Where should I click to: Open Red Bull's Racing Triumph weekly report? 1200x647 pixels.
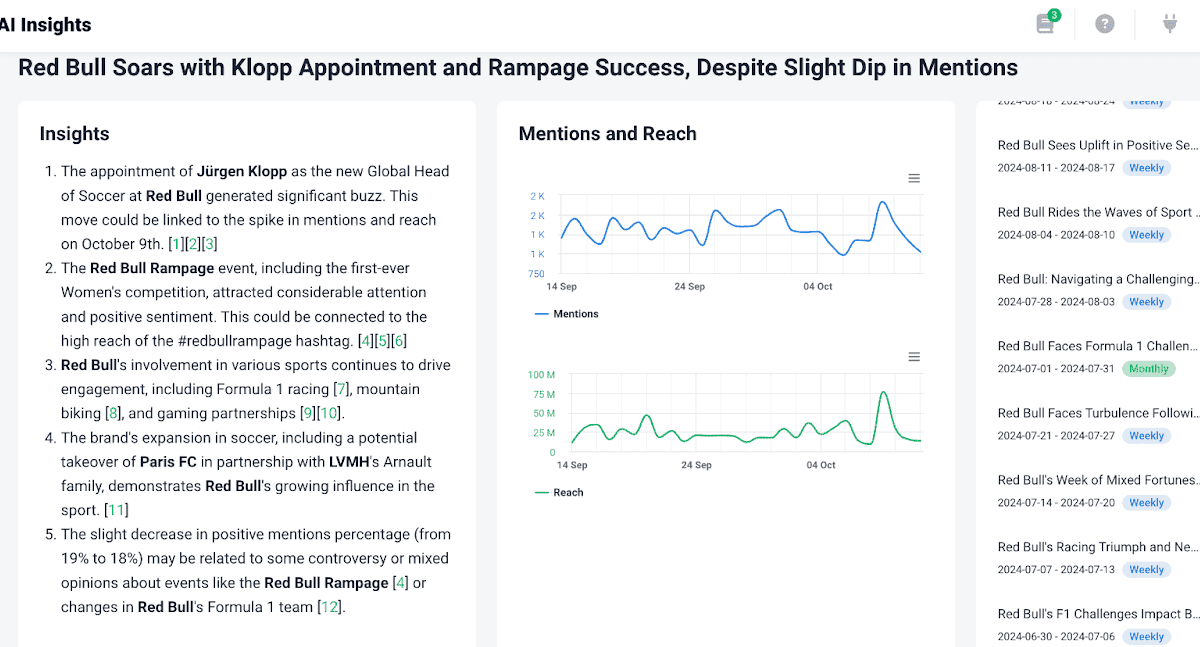1097,547
